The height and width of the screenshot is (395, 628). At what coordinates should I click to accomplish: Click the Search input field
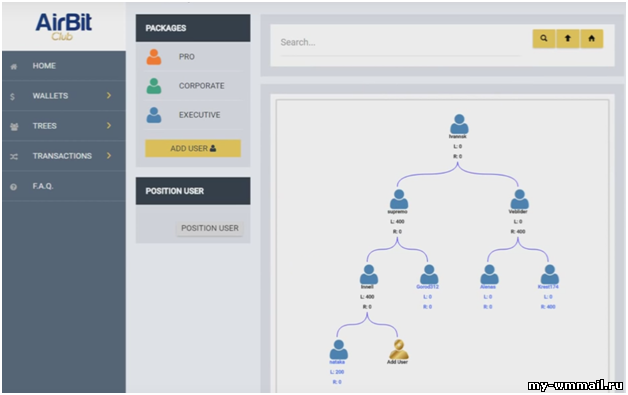pos(401,42)
